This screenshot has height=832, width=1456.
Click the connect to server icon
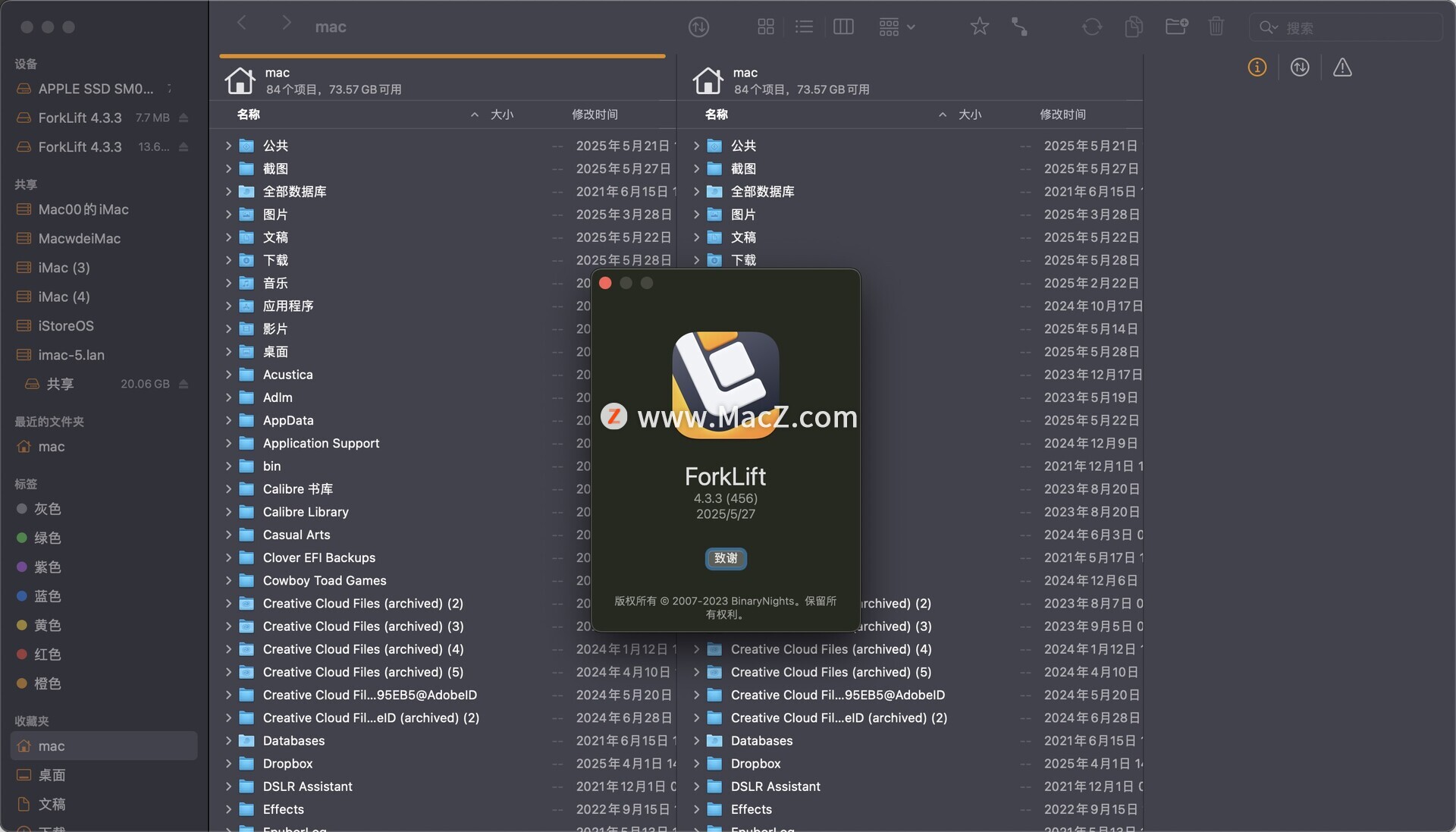[x=1020, y=27]
